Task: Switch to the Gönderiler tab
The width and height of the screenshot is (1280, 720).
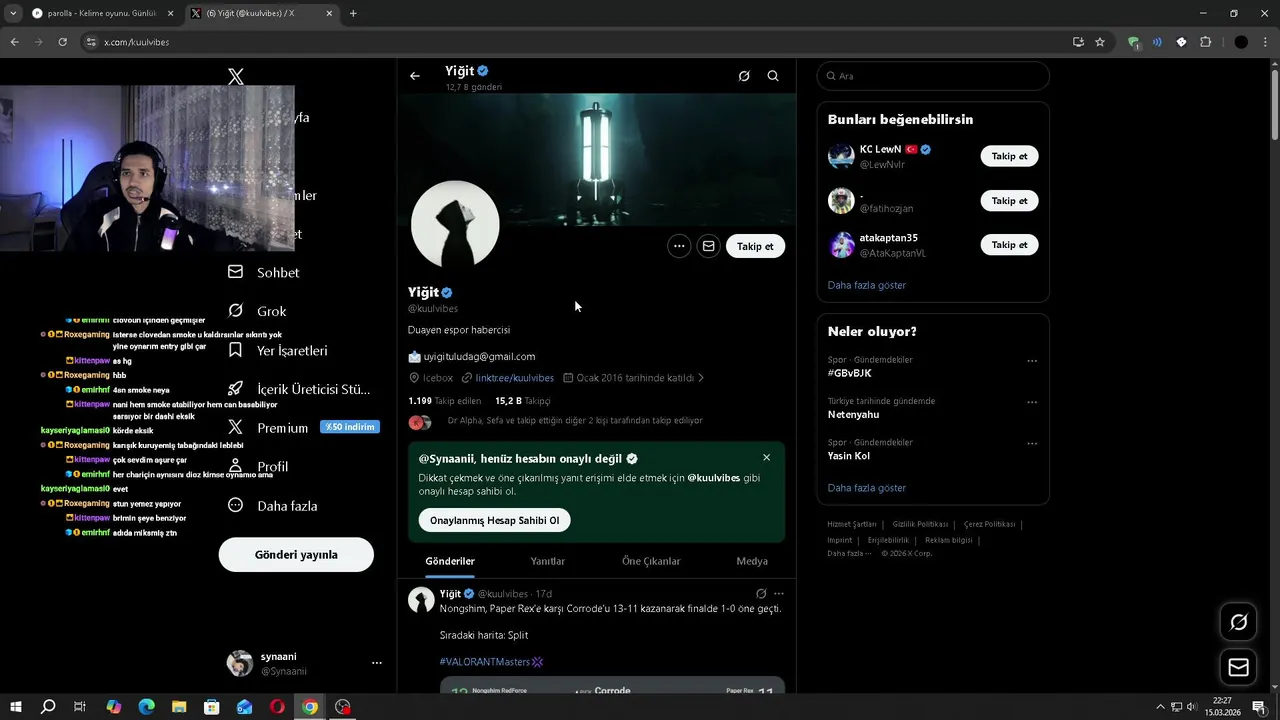Action: click(x=450, y=561)
